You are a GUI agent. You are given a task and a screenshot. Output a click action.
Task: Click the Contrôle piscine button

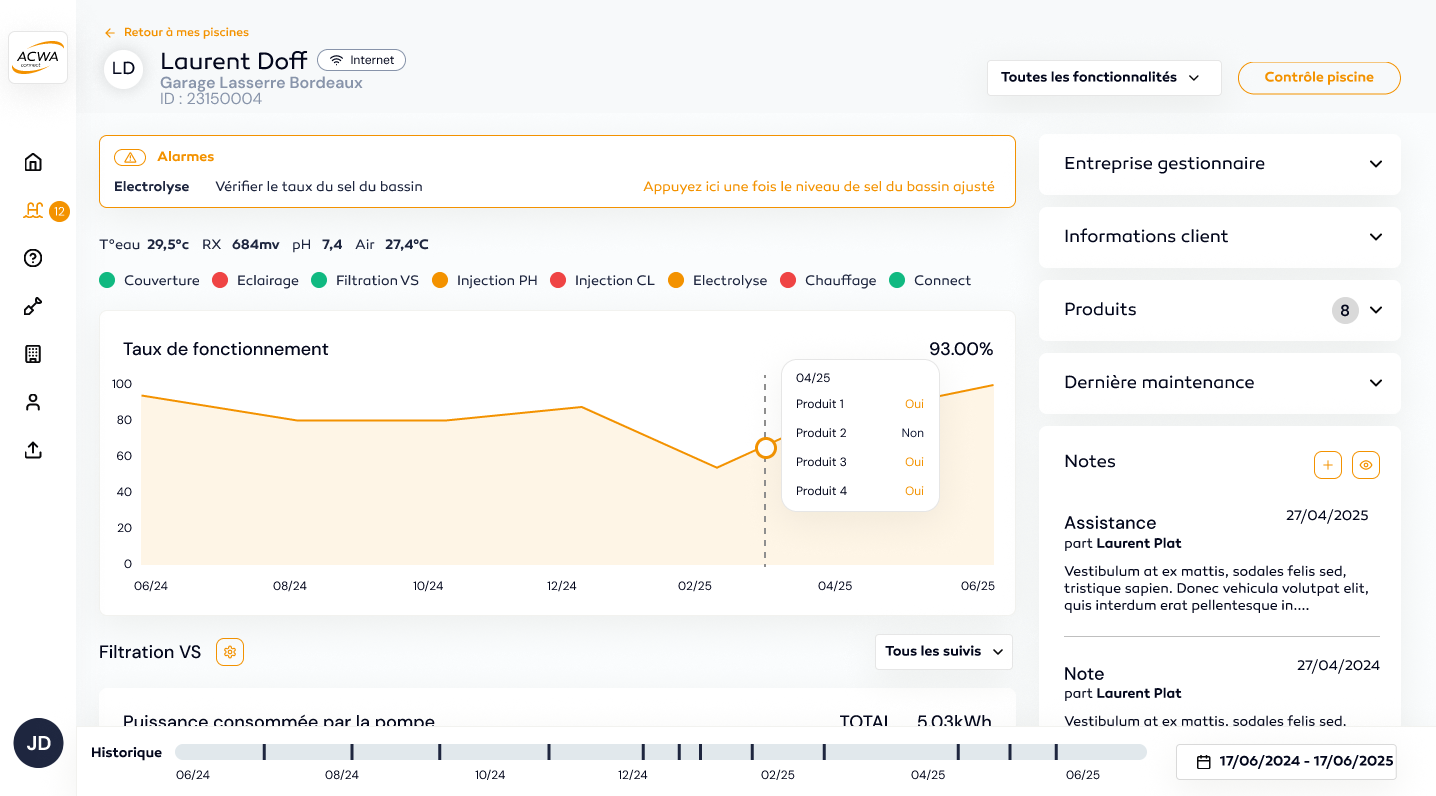click(1318, 77)
